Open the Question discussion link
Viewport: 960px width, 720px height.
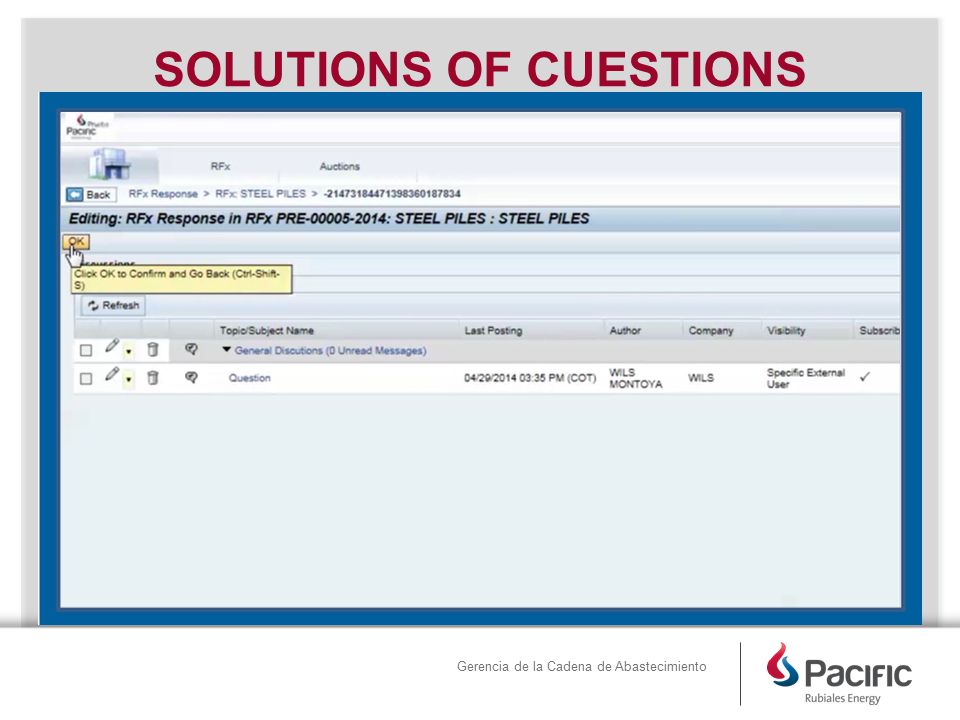tap(249, 378)
